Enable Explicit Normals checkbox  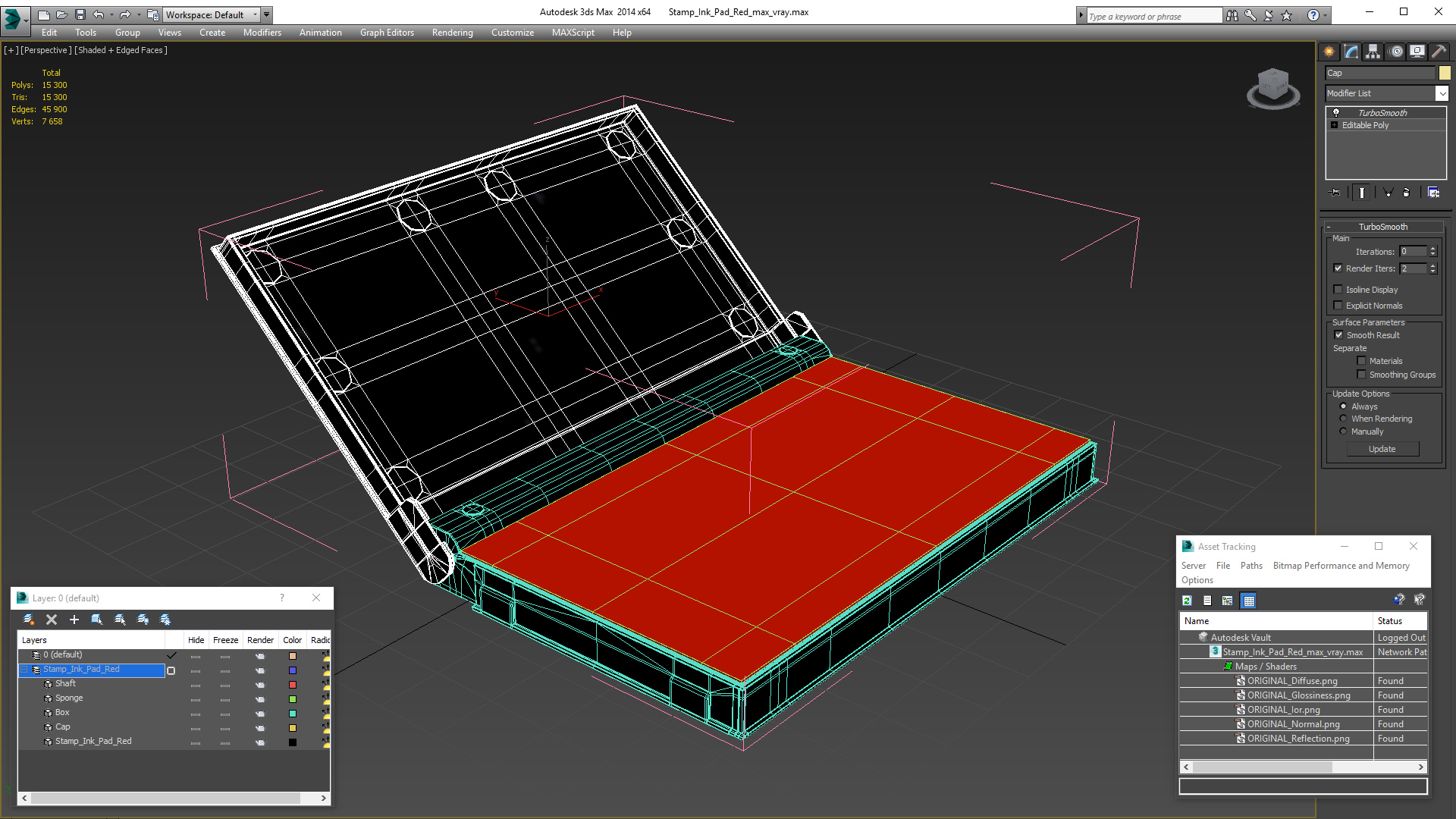(x=1338, y=306)
